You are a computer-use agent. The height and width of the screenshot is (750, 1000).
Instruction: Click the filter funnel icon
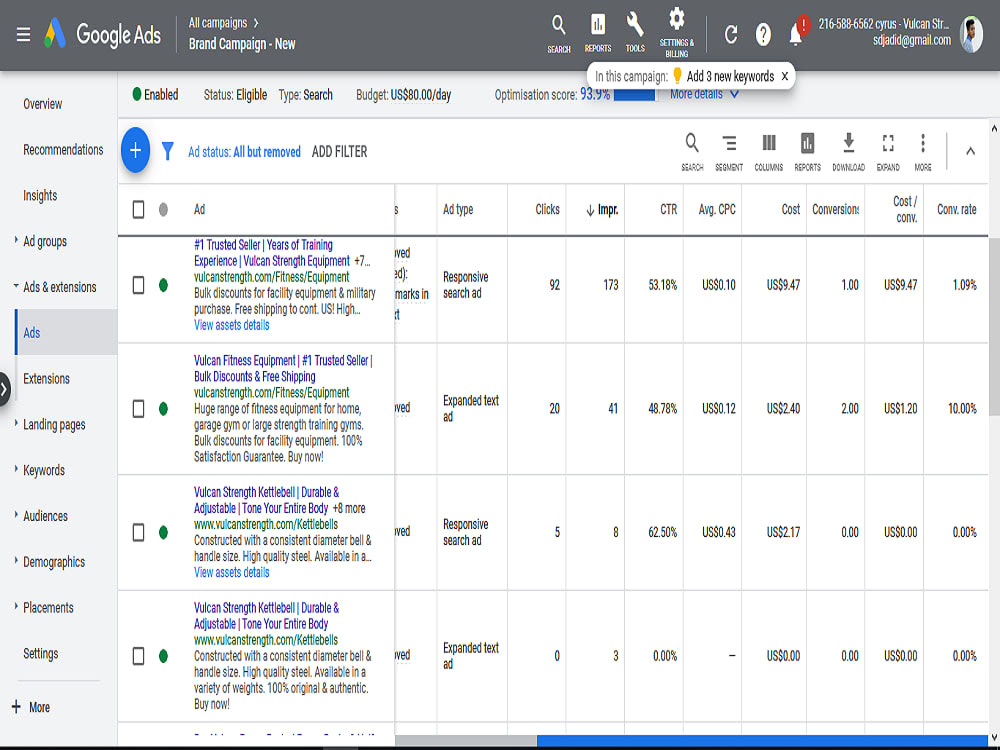tap(168, 151)
